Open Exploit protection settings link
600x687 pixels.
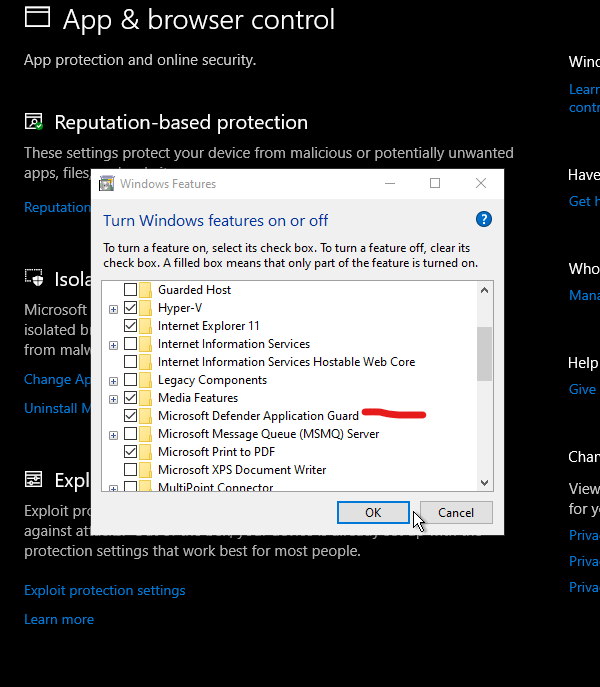click(104, 590)
